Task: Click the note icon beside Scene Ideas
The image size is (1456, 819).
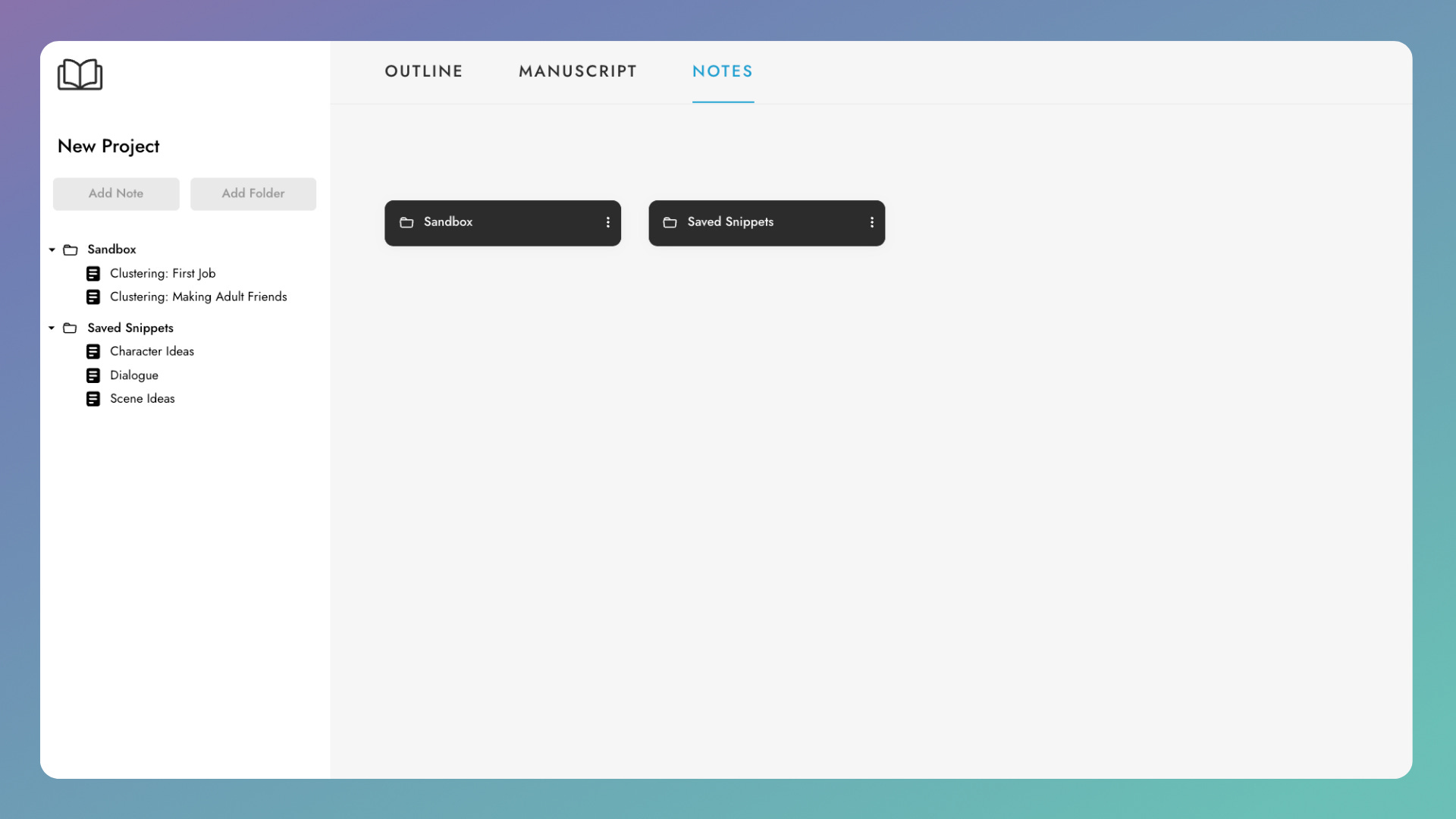Action: point(93,399)
